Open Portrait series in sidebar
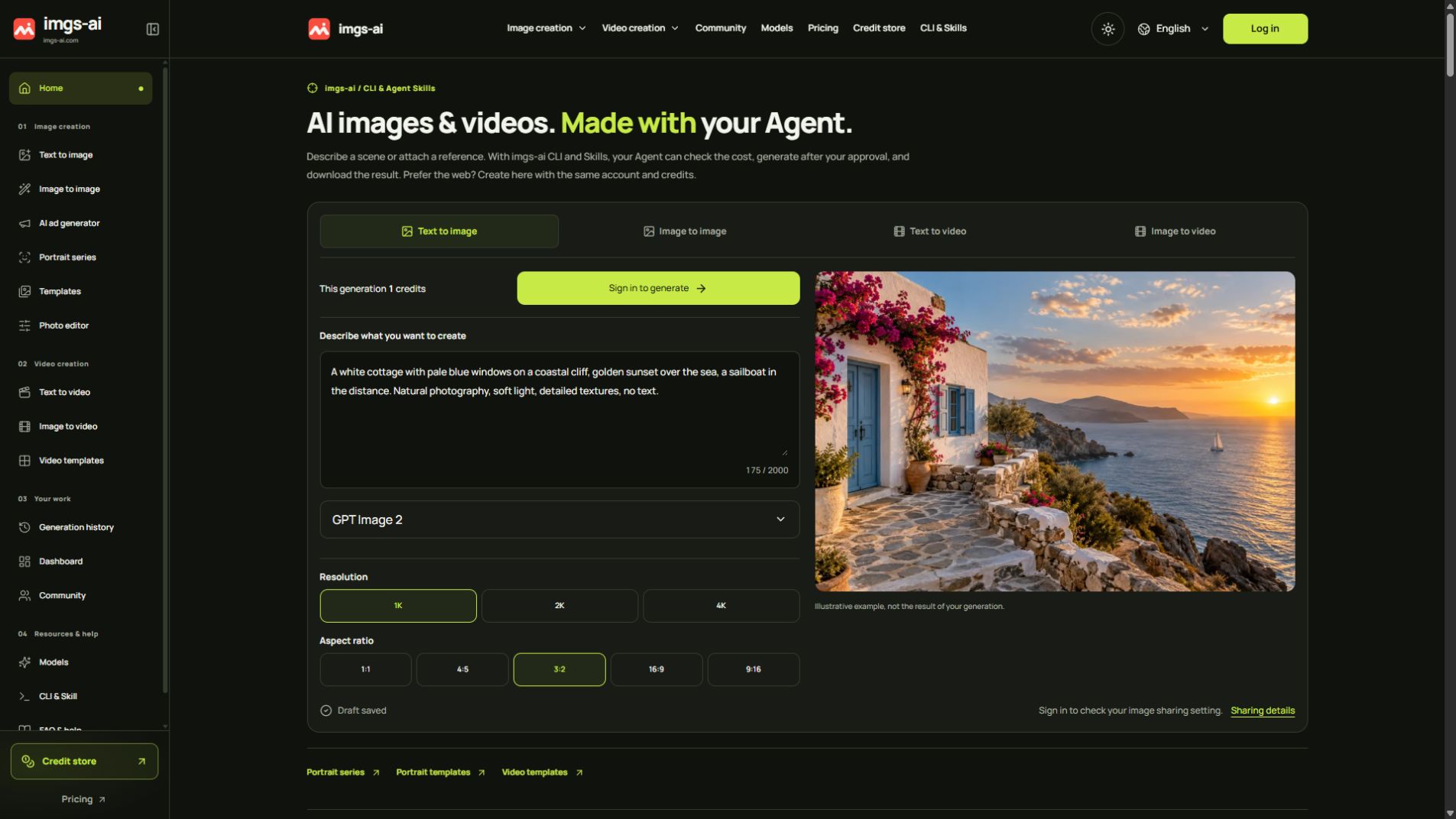 tap(80, 257)
